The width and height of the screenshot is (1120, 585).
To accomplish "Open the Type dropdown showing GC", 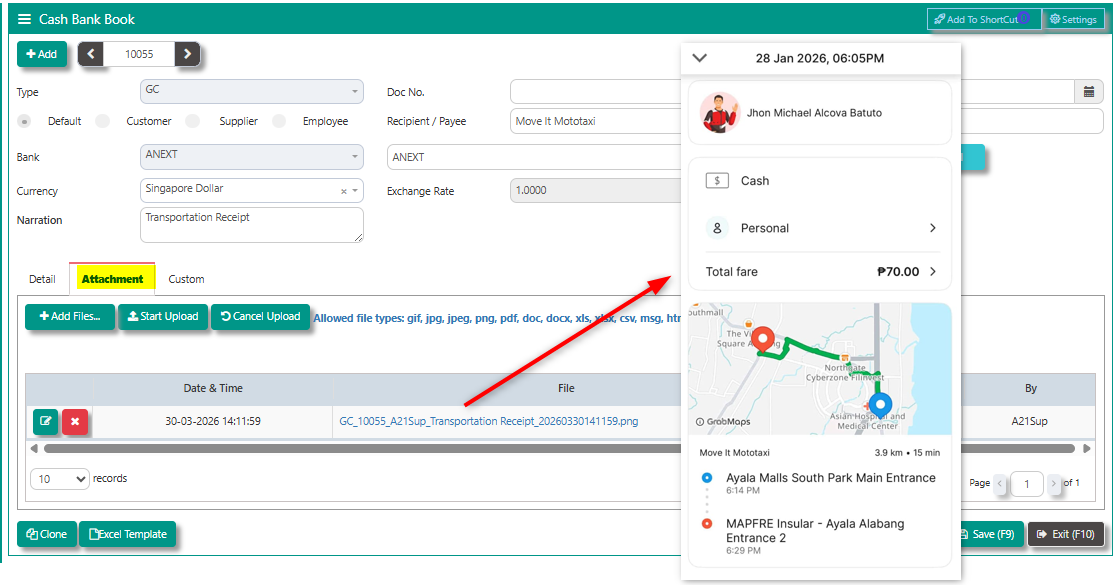I will click(251, 91).
